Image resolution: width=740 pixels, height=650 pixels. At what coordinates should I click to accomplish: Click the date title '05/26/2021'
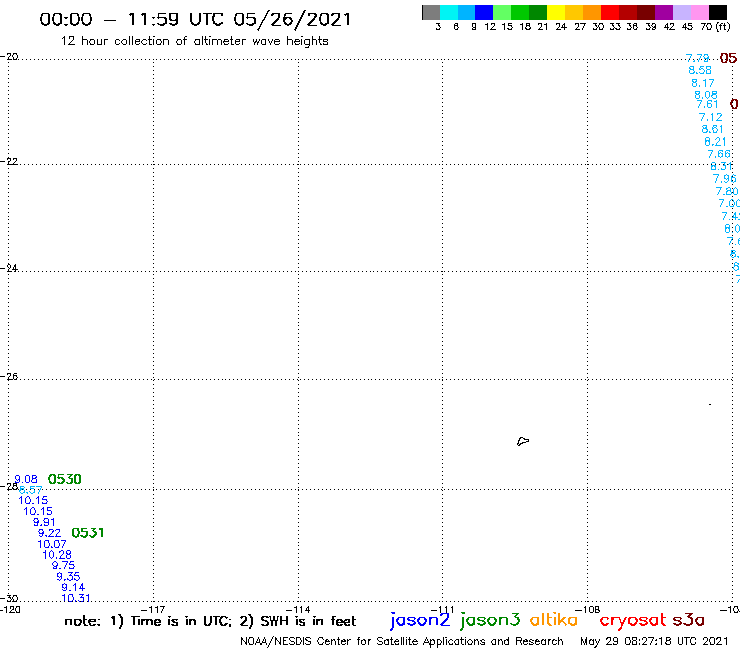(292, 20)
